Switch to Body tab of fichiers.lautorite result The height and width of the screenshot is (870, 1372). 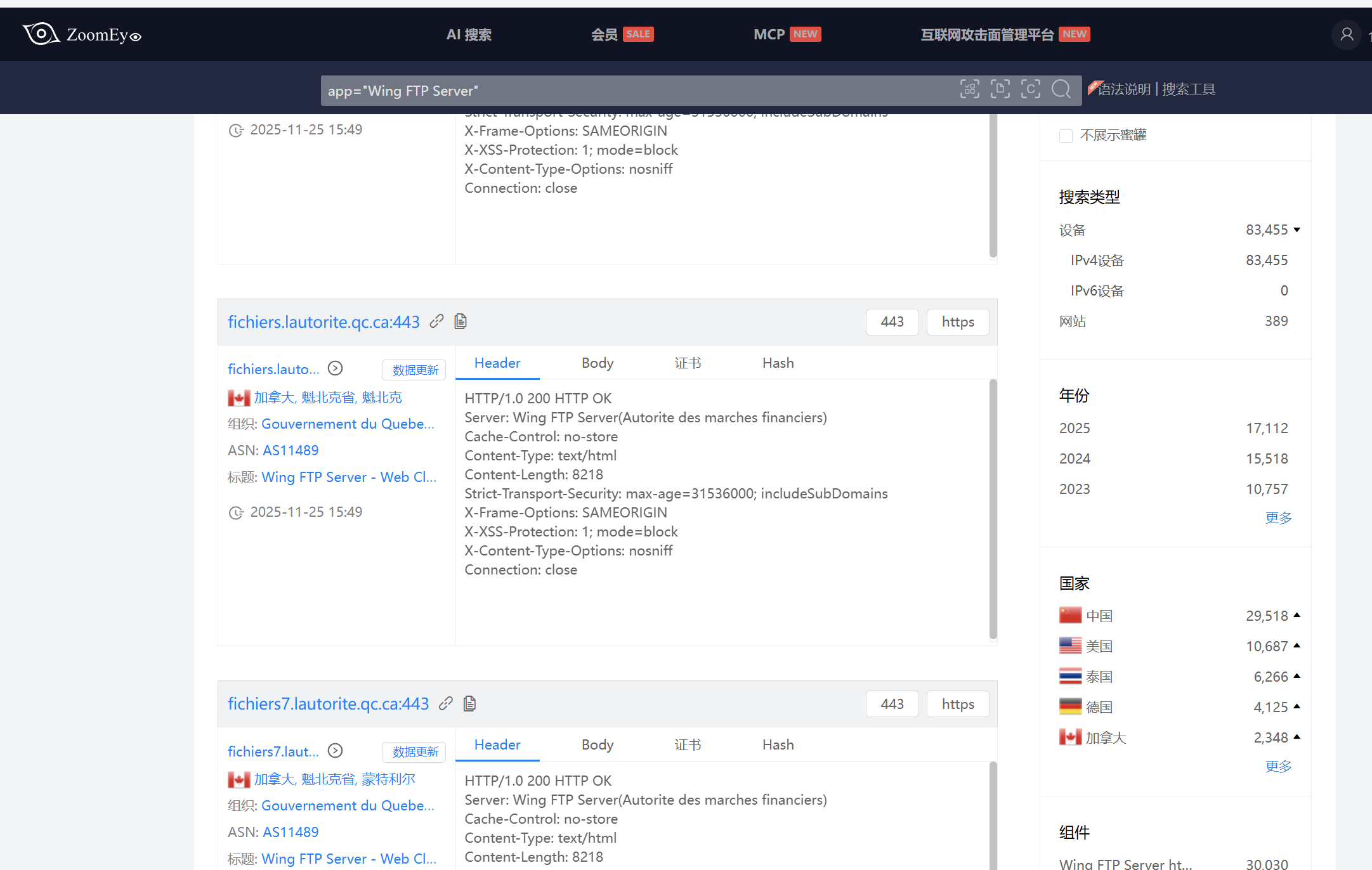597,363
